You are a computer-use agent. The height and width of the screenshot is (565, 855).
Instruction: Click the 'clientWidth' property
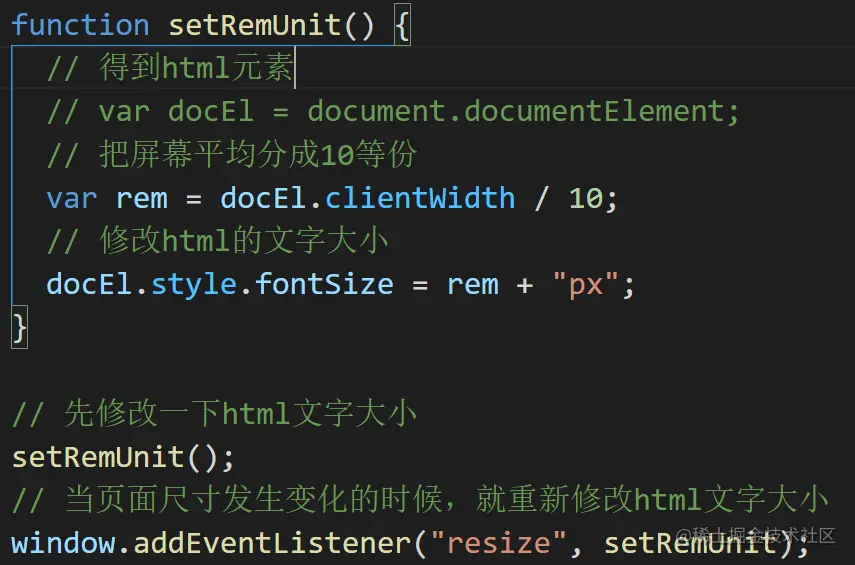pyautogui.click(x=420, y=197)
